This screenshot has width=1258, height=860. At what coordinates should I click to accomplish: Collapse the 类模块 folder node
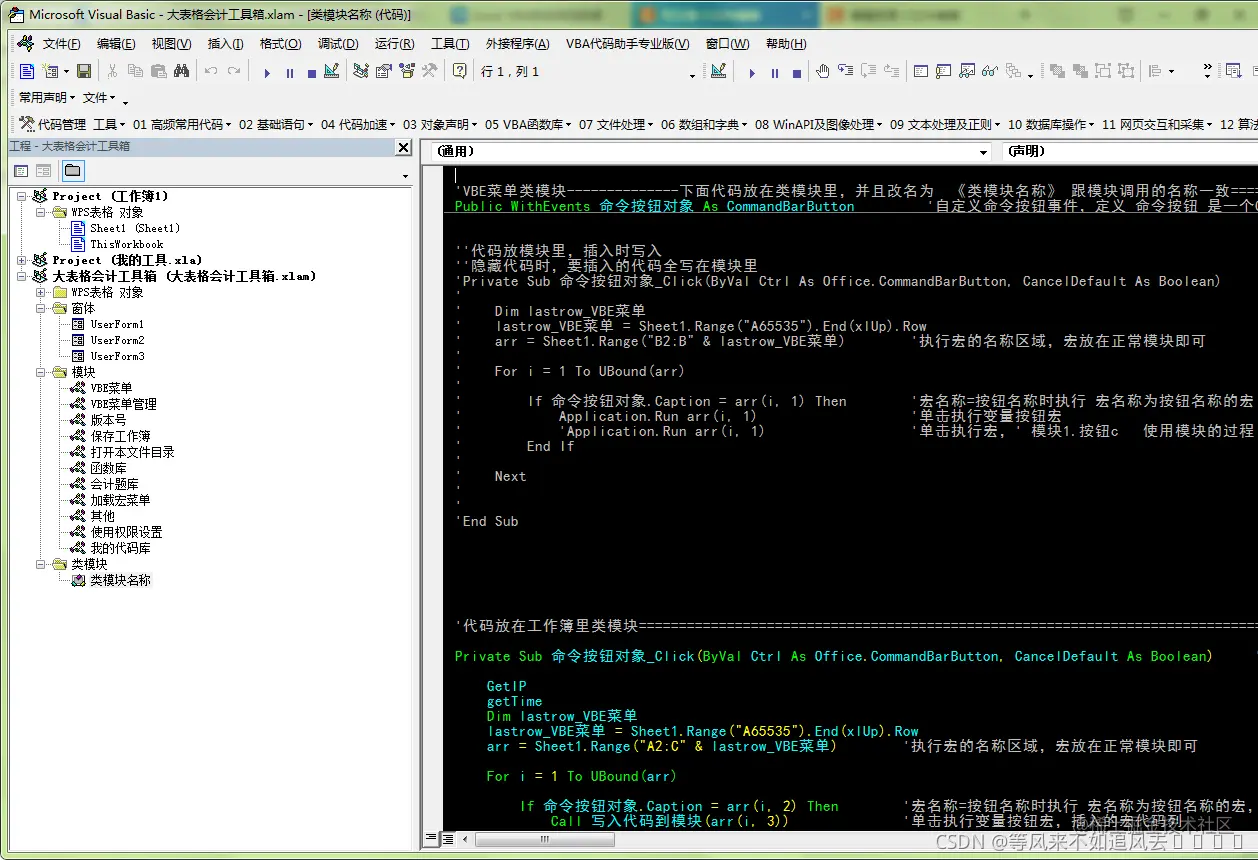41,564
